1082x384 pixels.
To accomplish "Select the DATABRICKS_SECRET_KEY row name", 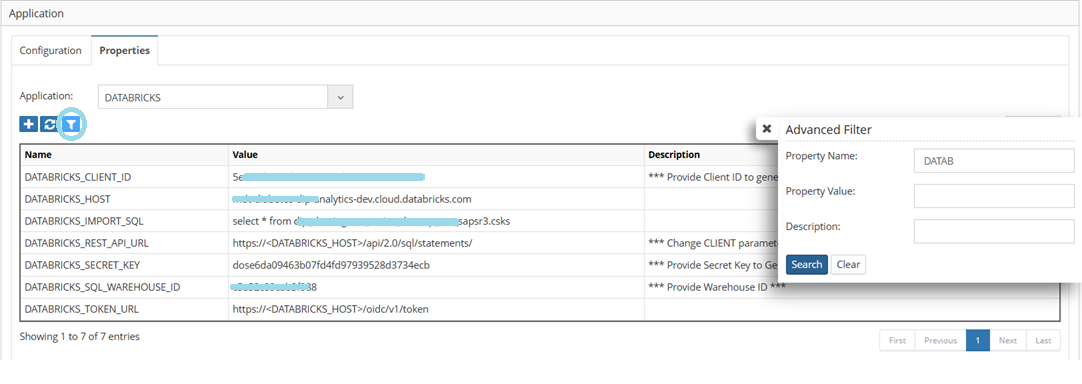I will (82, 265).
